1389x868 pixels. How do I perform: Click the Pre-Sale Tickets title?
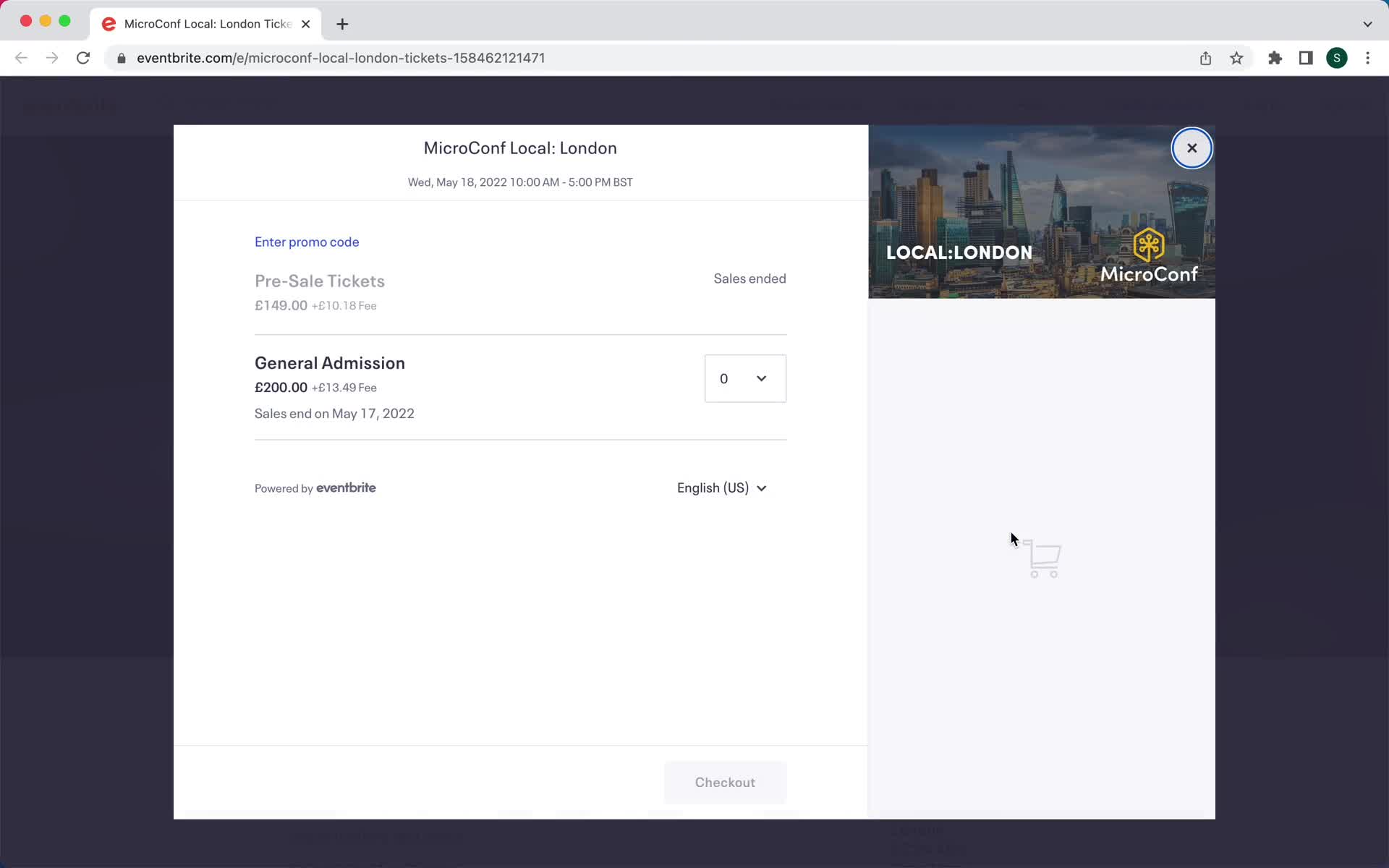coord(320,281)
